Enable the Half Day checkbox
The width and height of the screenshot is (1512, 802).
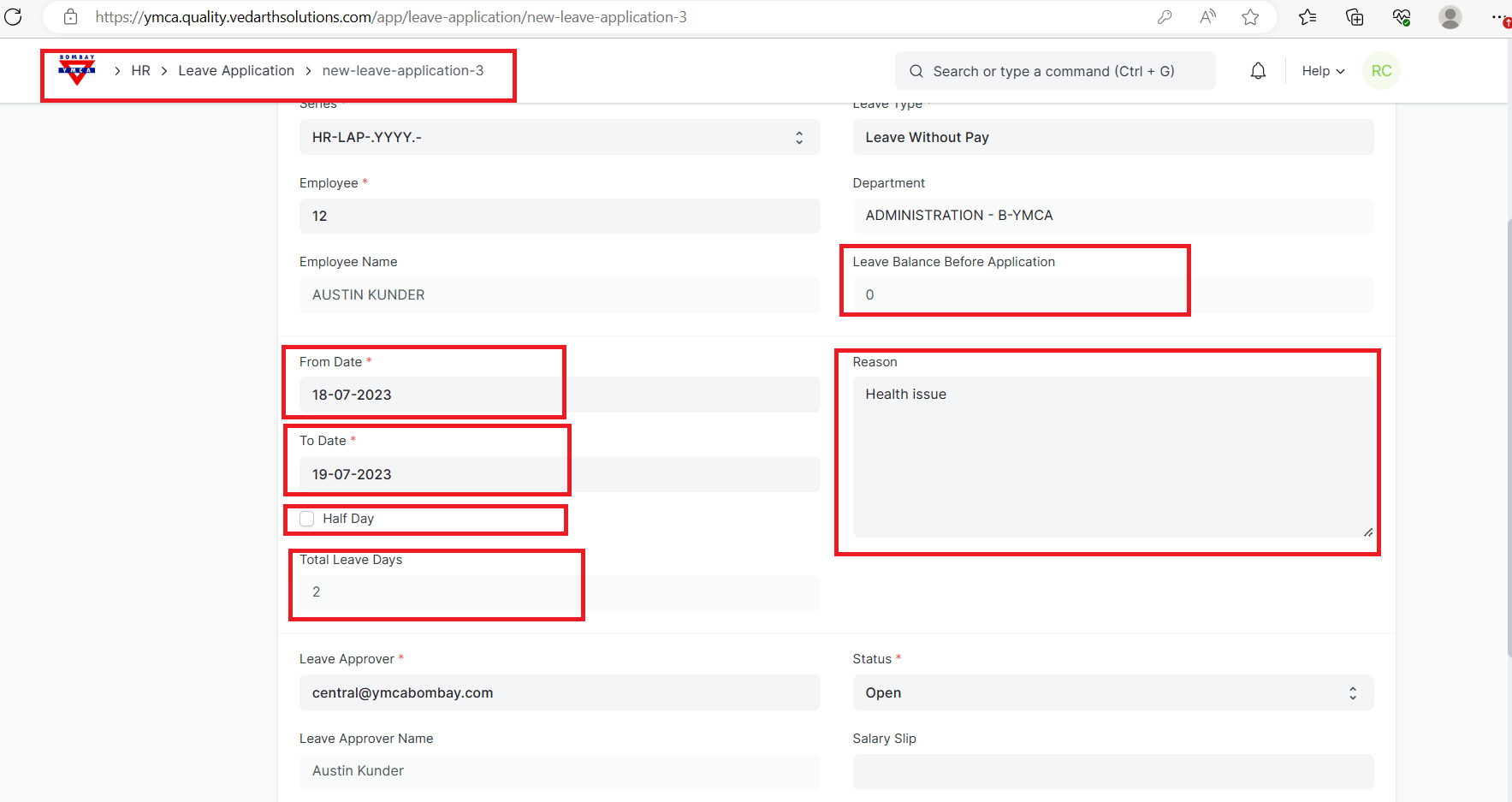coord(307,519)
